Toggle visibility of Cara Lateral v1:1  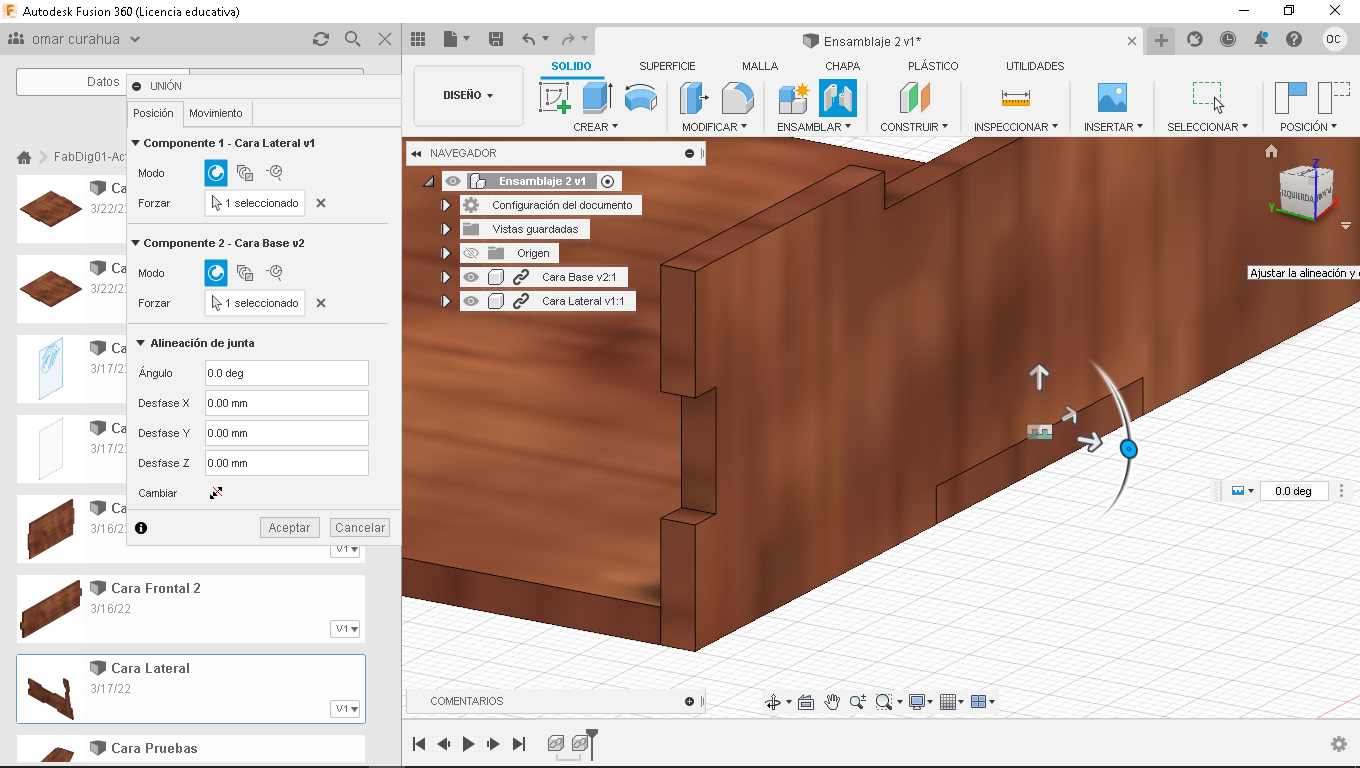pyautogui.click(x=471, y=301)
